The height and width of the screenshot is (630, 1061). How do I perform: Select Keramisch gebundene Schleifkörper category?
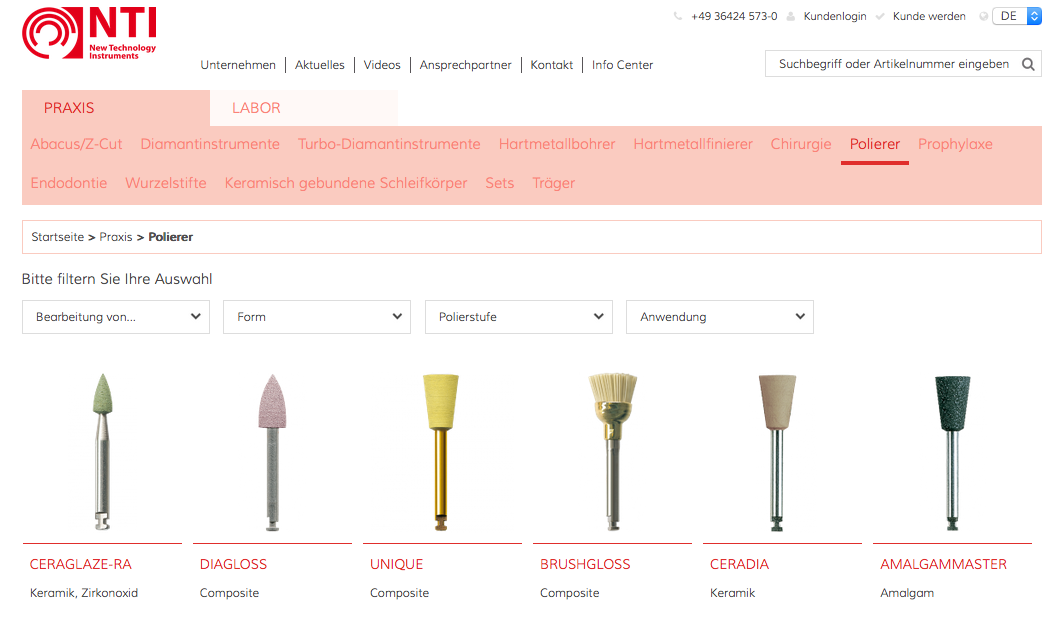coord(346,183)
